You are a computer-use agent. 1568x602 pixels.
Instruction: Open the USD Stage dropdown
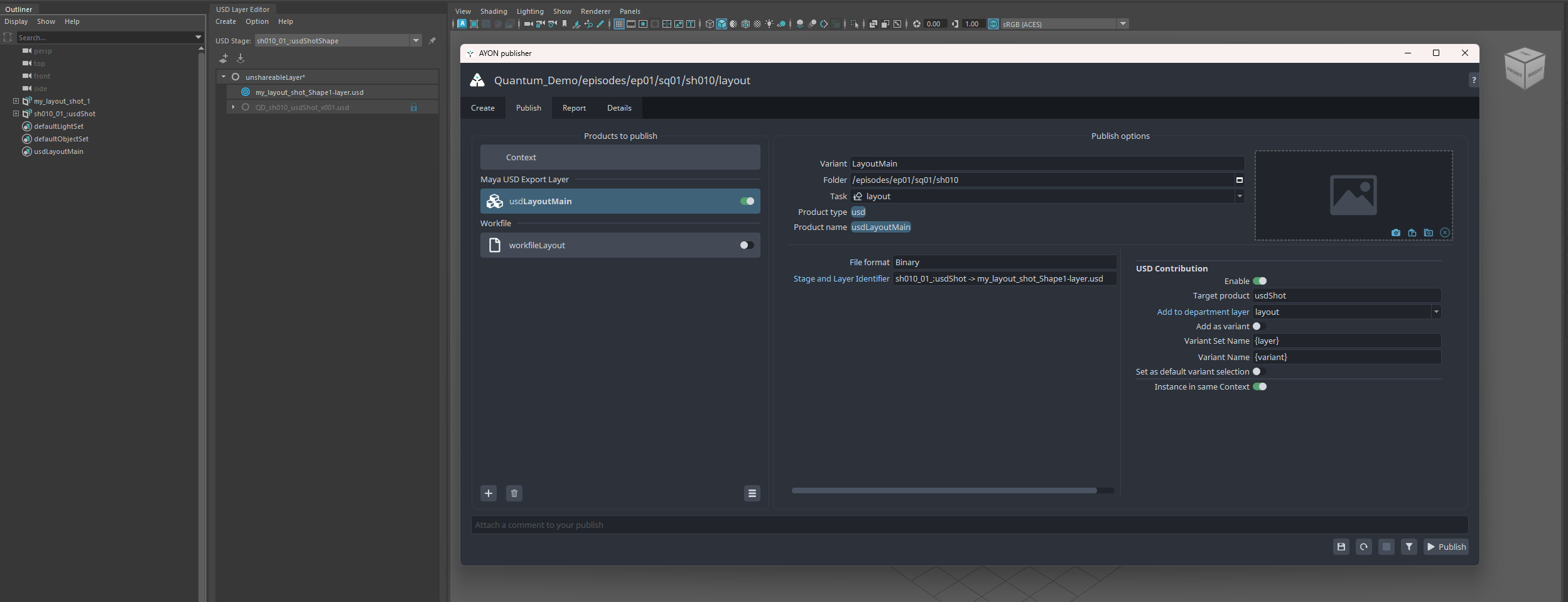click(x=416, y=41)
